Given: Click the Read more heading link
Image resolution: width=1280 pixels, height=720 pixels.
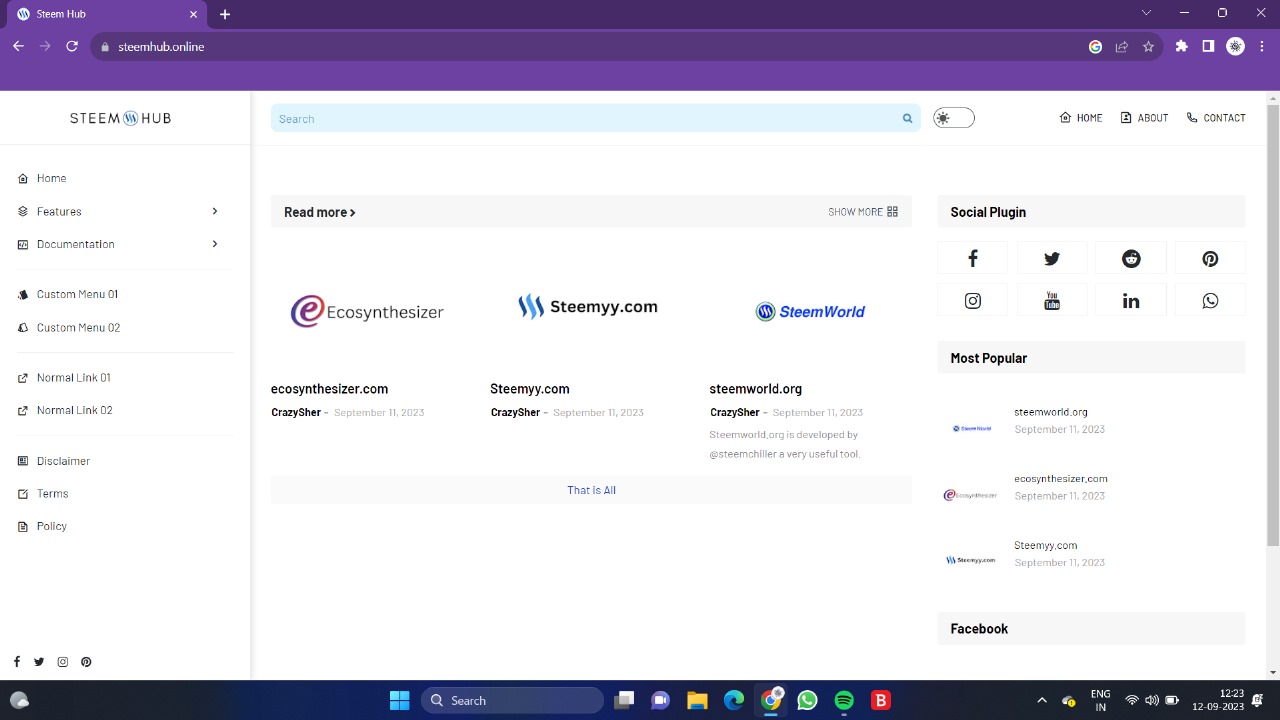Looking at the screenshot, I should (x=320, y=212).
